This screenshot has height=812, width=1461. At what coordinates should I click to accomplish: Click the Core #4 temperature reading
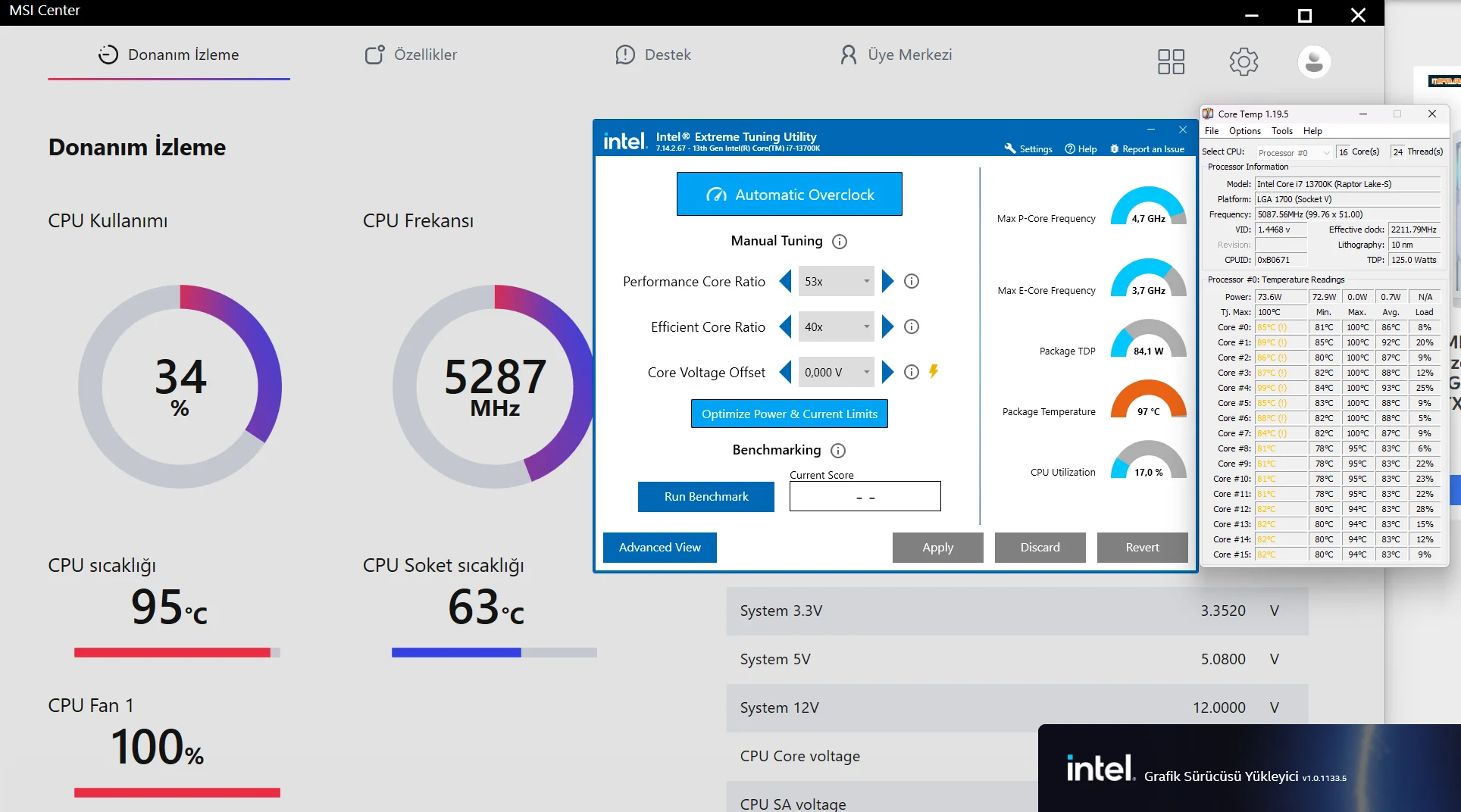tap(1281, 388)
